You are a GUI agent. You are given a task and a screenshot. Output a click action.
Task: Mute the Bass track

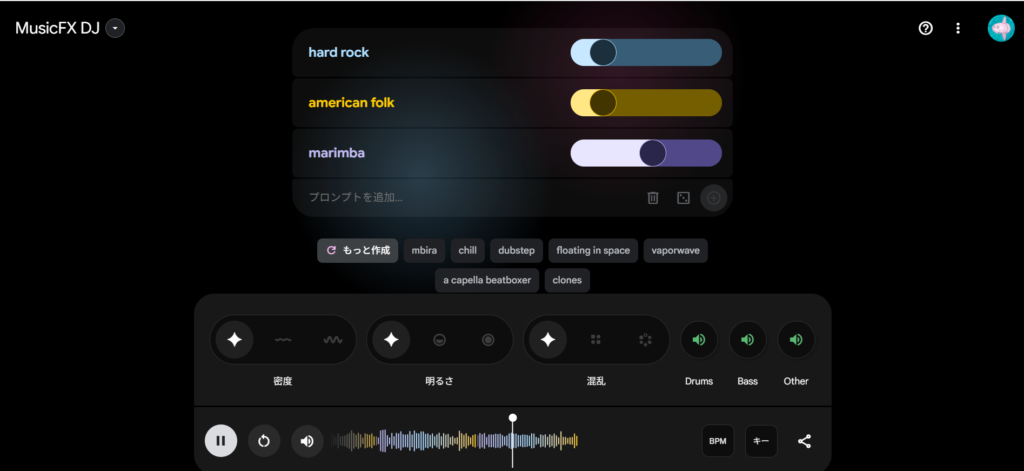[x=747, y=340]
